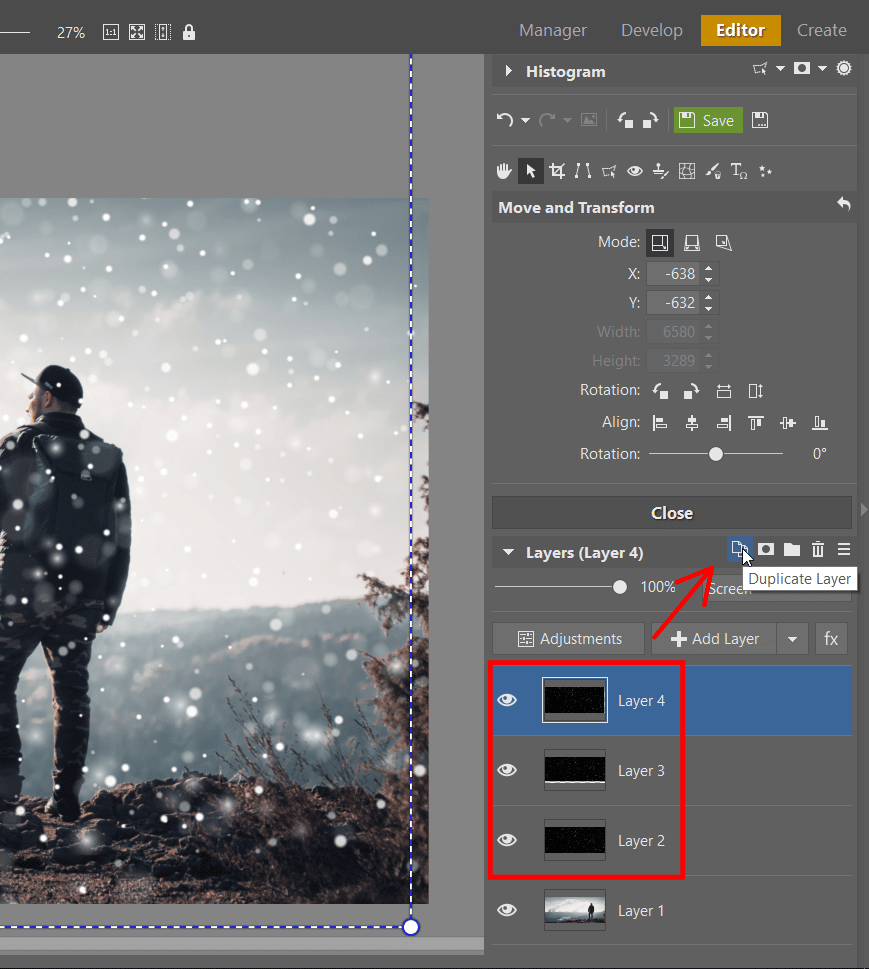Reset Move and Transform with back arrow
The image size is (869, 969).
(x=844, y=204)
